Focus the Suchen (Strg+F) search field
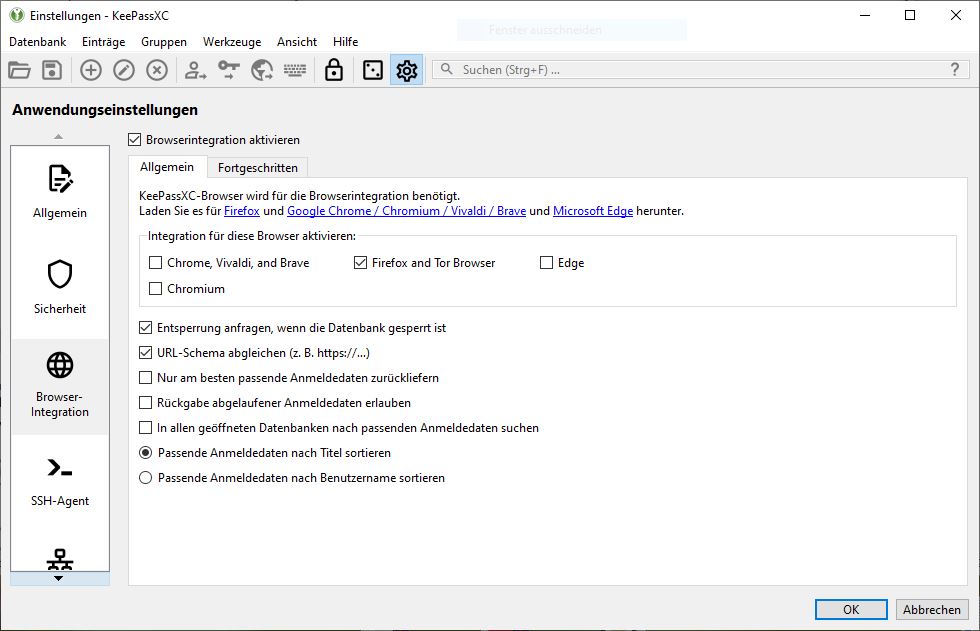 [x=700, y=69]
